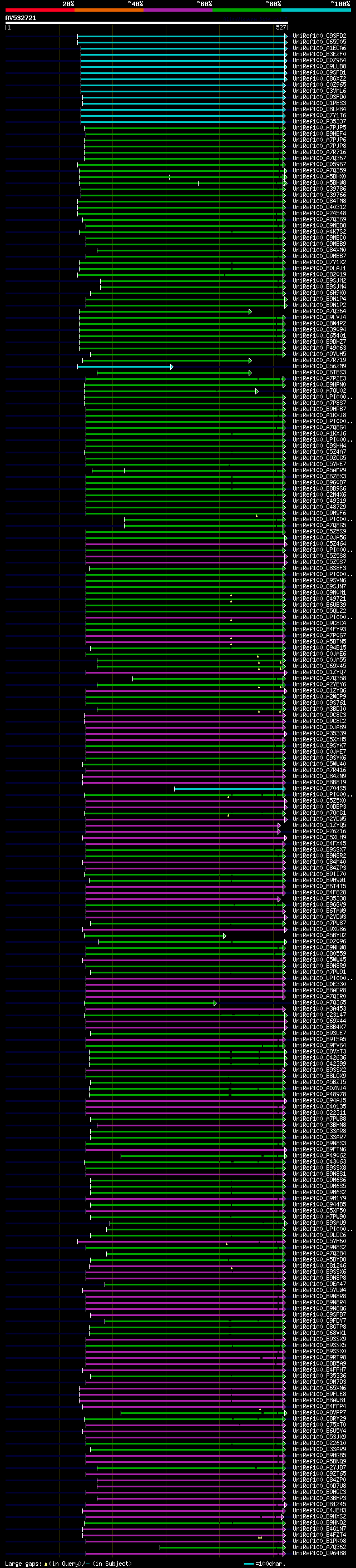Viewport: 356px width, 1568px height.
Task: Open hit UniRef100_Q9SHH4
Action: click(x=319, y=446)
